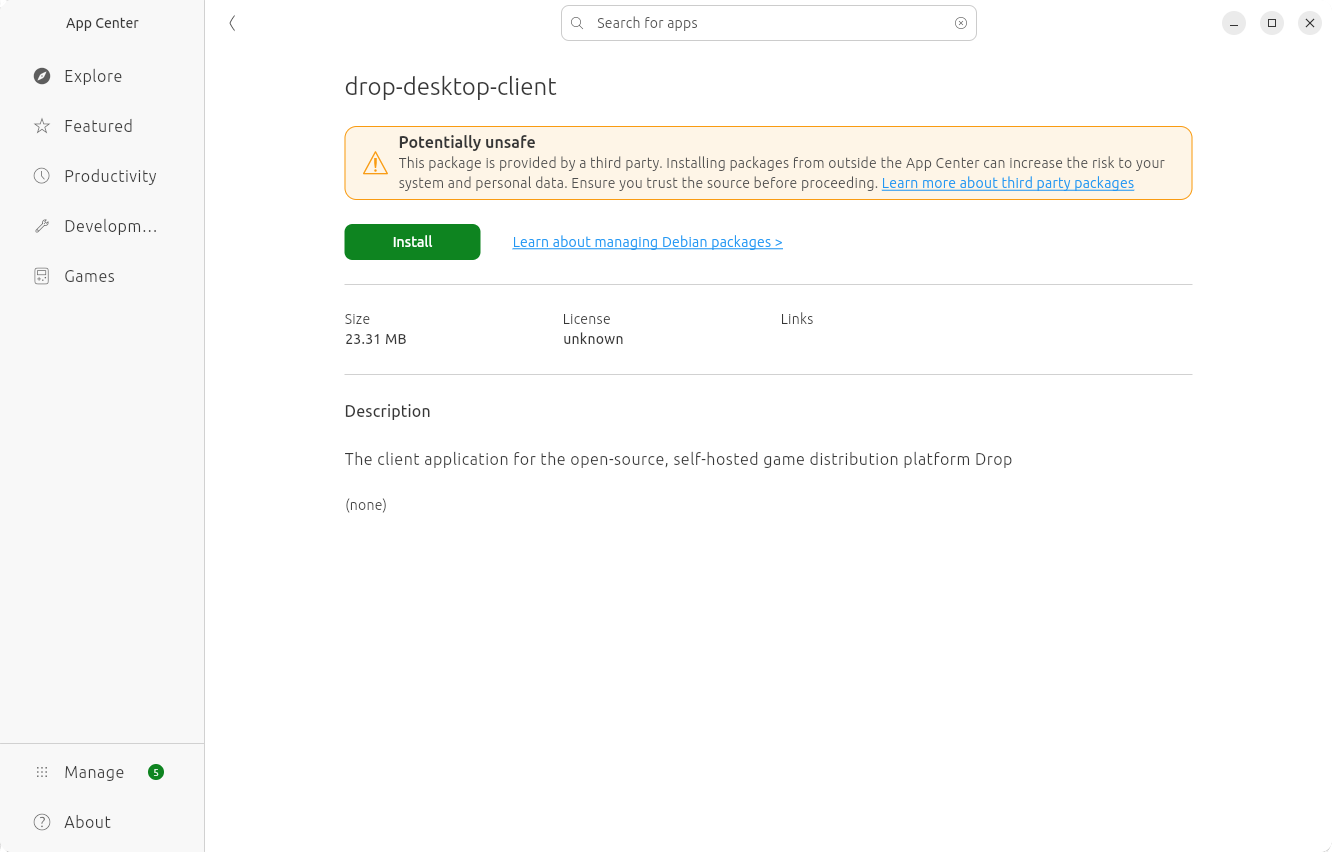
Task: Open the Manage grid icon
Action: coord(41,771)
